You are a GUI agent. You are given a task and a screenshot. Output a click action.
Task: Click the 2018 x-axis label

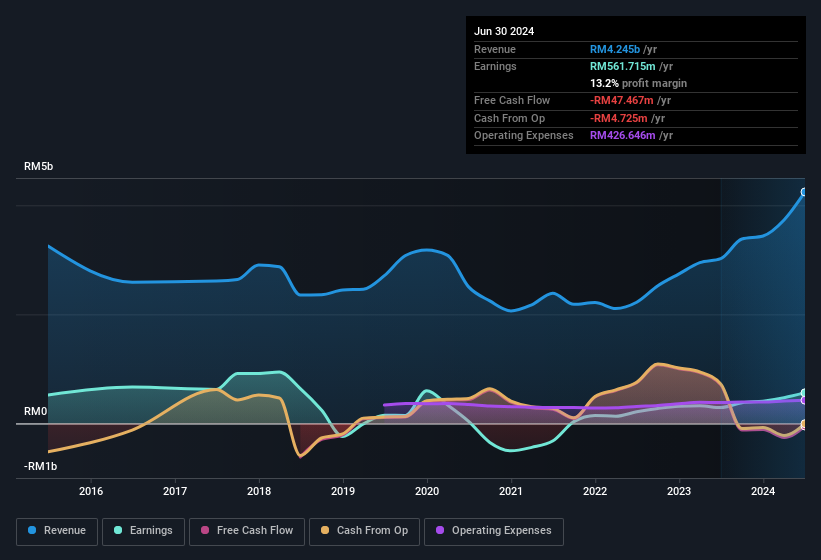259,491
